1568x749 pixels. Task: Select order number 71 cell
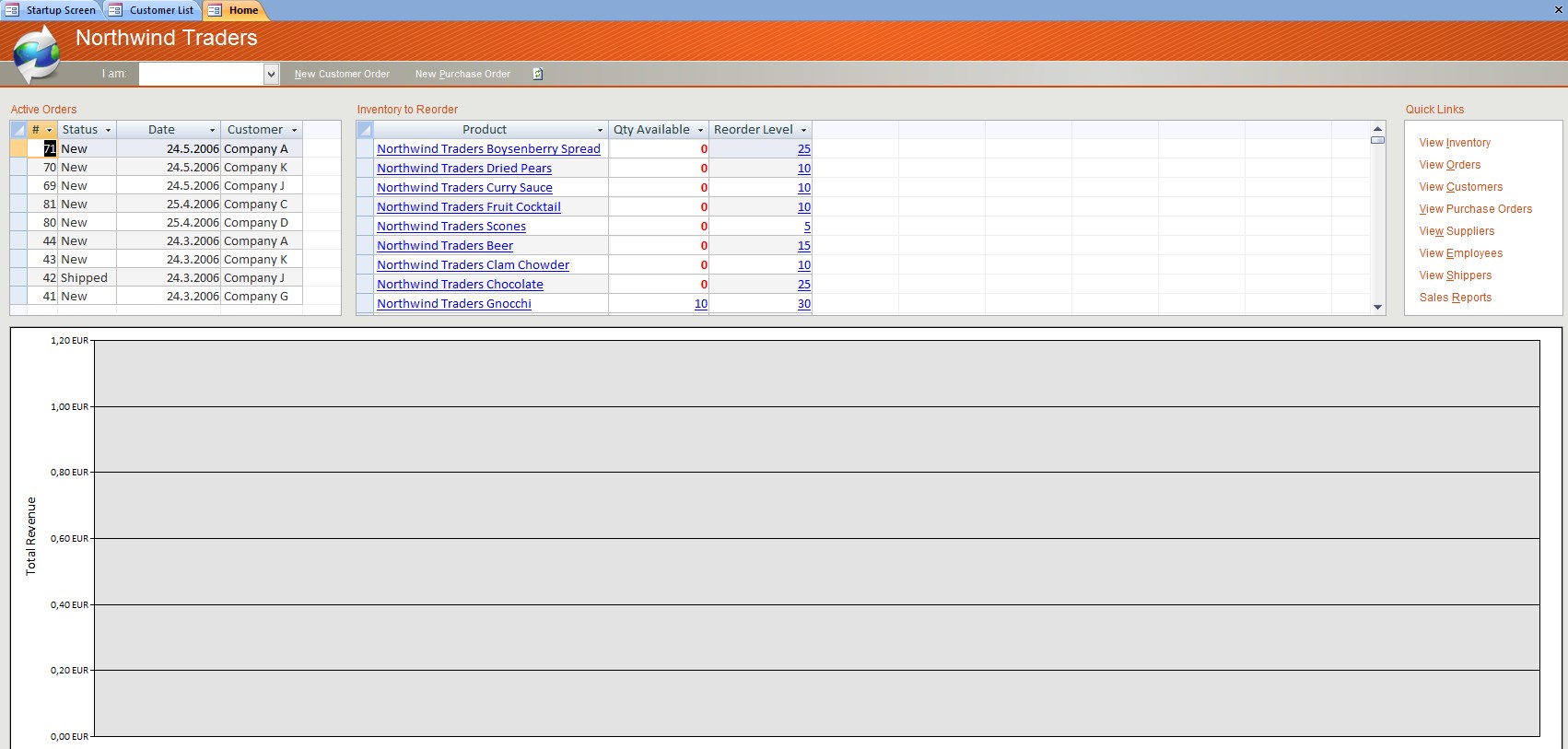click(x=42, y=148)
